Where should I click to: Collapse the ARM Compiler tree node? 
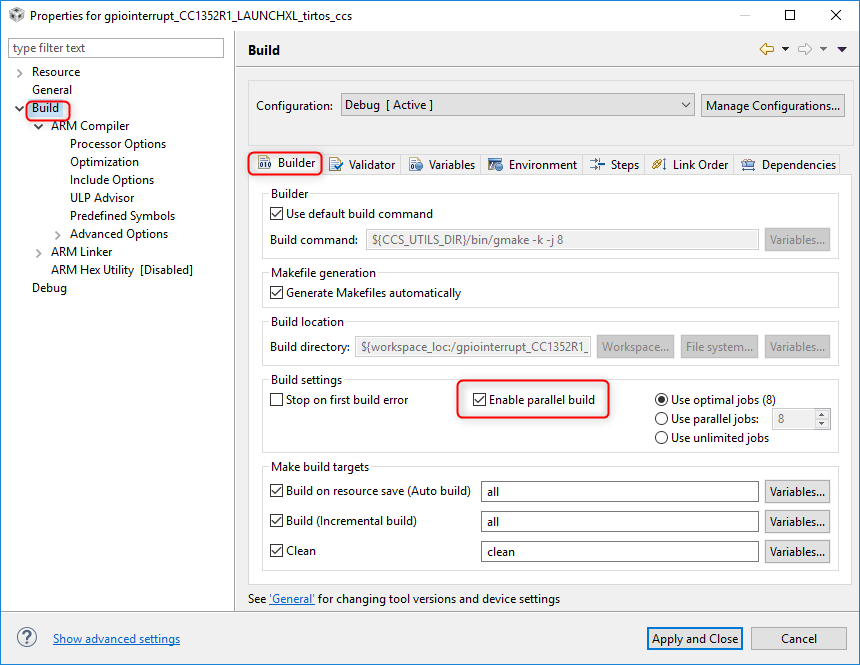(x=38, y=126)
